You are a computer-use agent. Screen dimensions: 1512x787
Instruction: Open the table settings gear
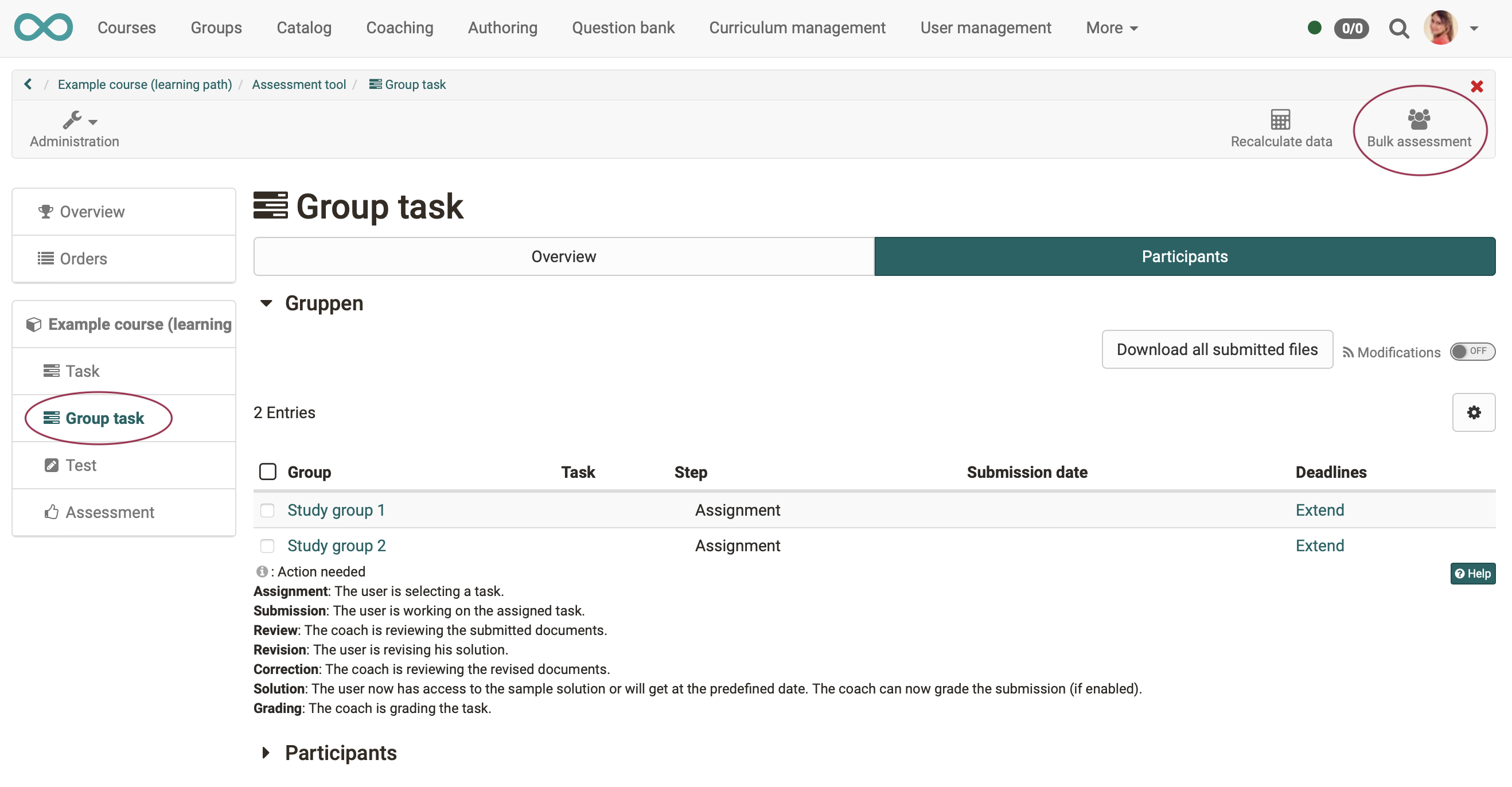(1473, 412)
